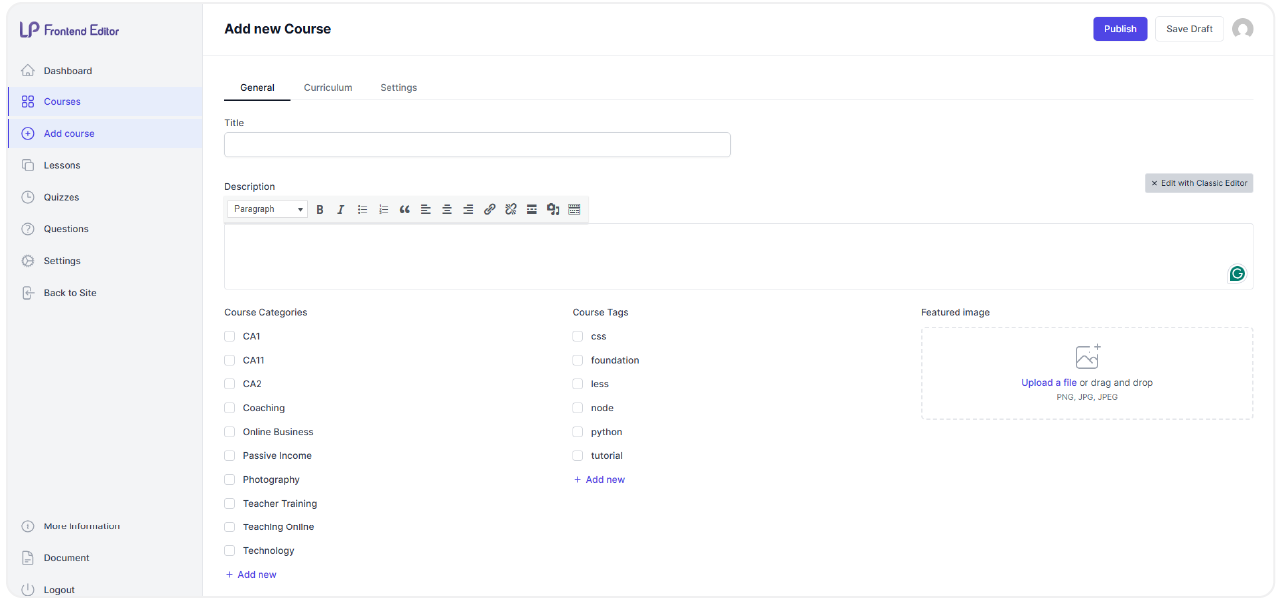Dismiss the Edit with Classic Editor option
1281x600 pixels.
[x=1154, y=183]
